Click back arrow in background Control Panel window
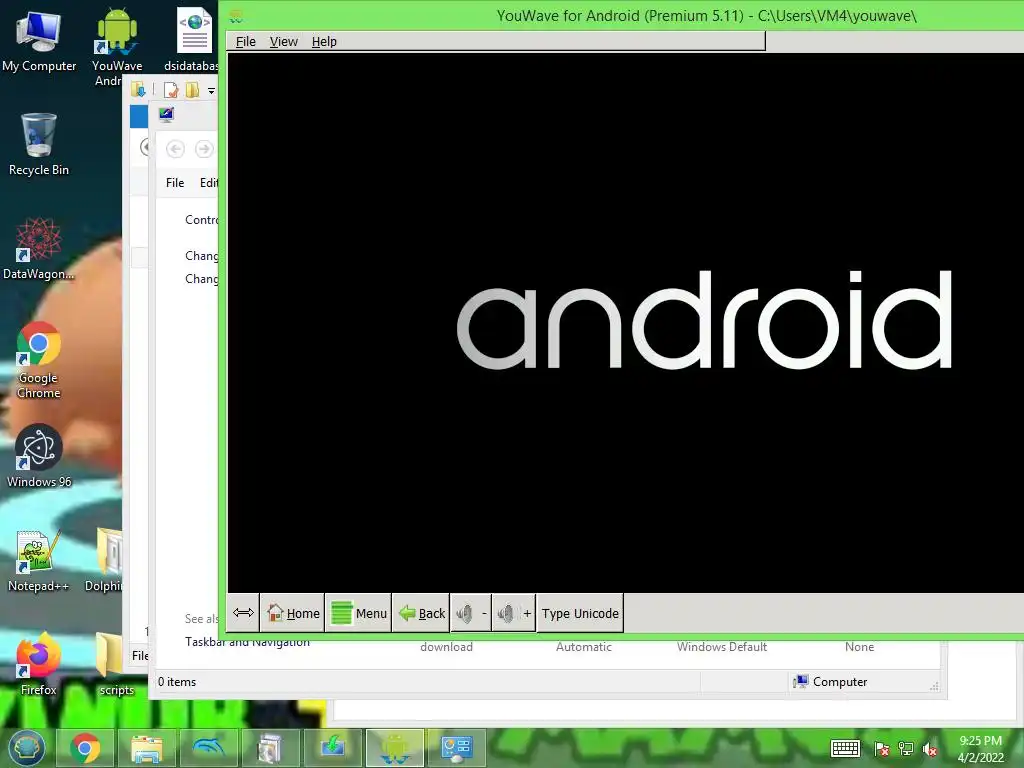 click(175, 149)
